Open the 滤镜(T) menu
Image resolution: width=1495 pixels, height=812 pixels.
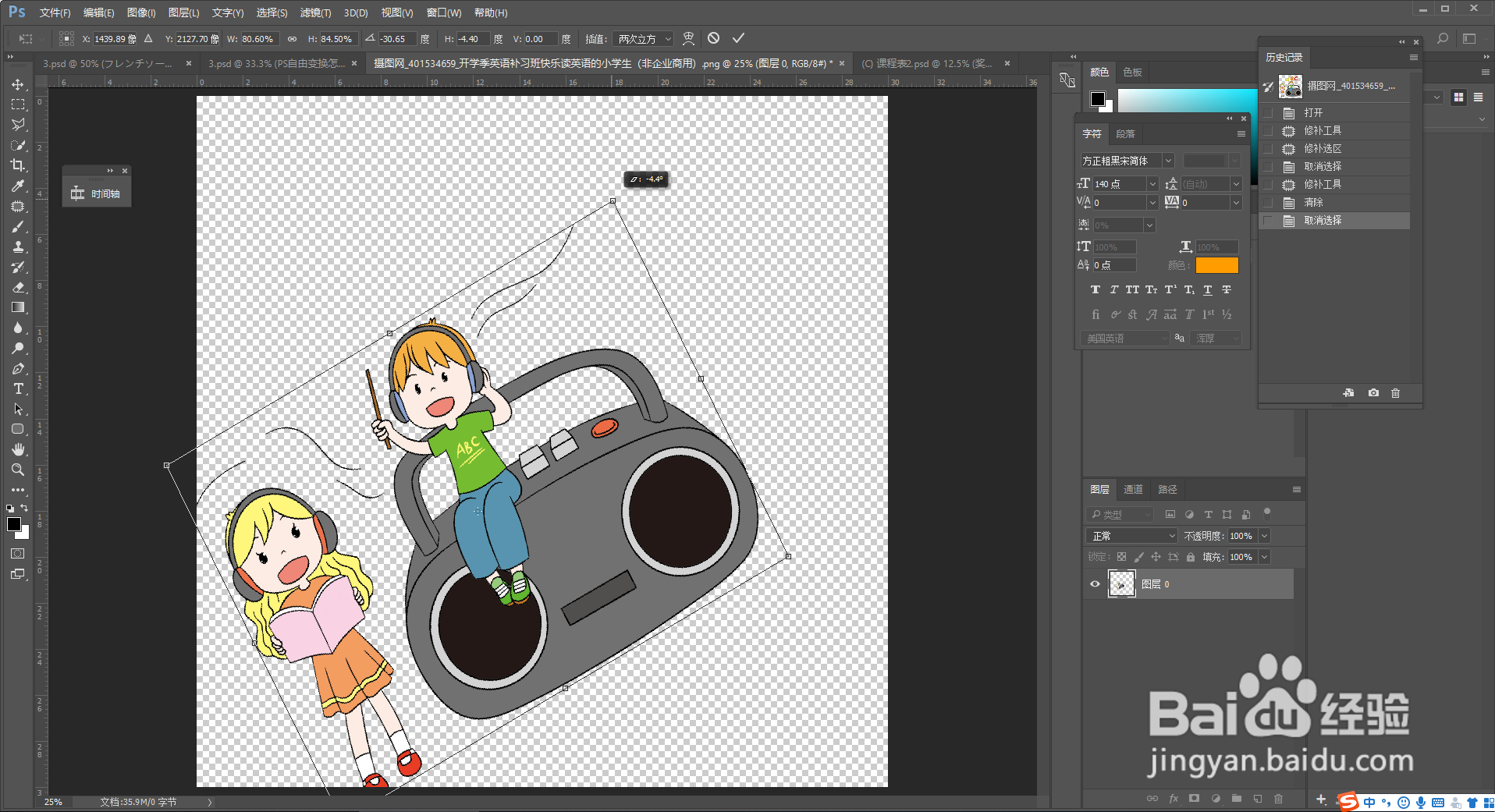click(x=315, y=12)
